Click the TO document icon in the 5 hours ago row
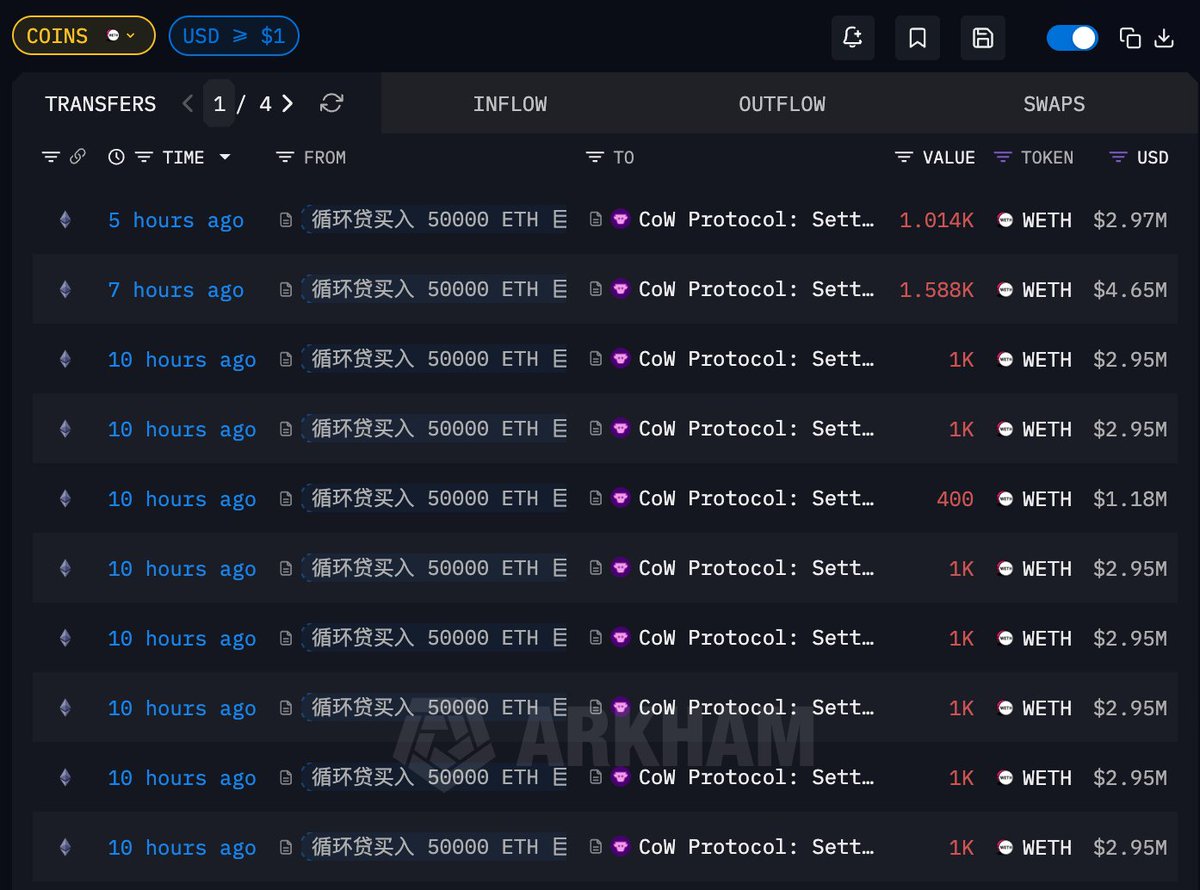The width and height of the screenshot is (1200, 890). click(x=596, y=220)
